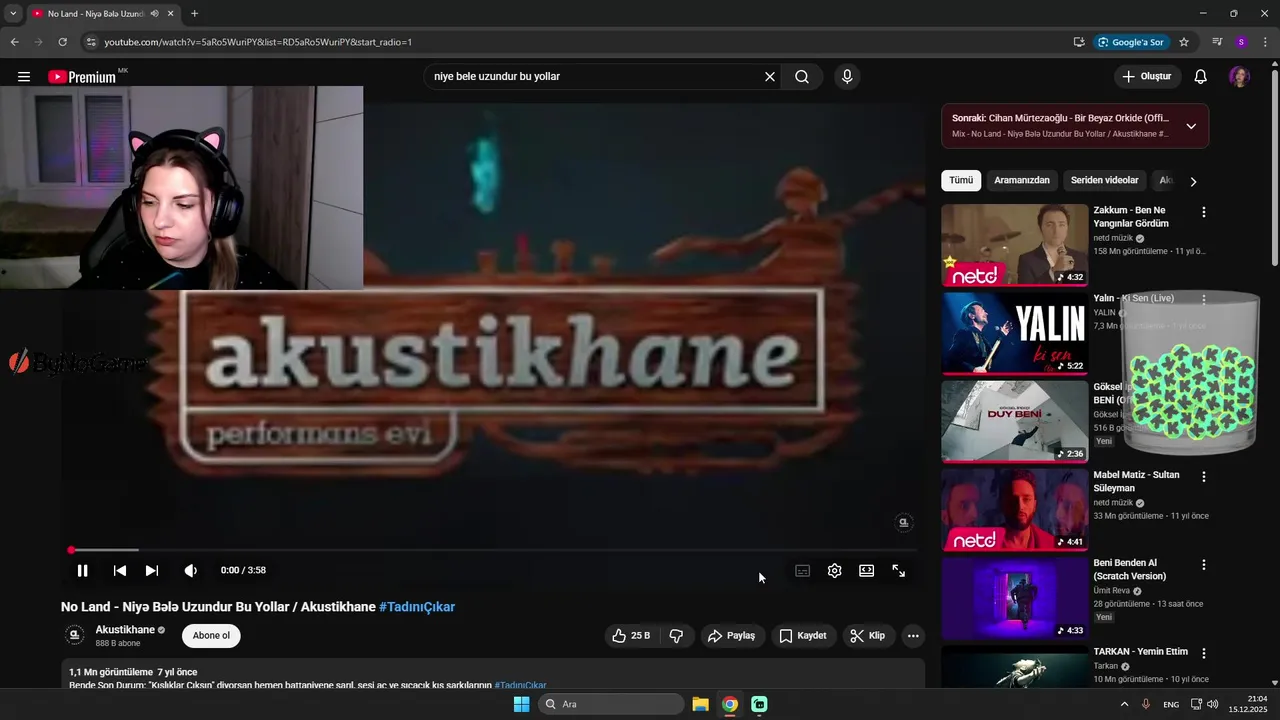1280x720 pixels.
Task: Open media control icon in Chrome toolbar
Action: [1217, 42]
